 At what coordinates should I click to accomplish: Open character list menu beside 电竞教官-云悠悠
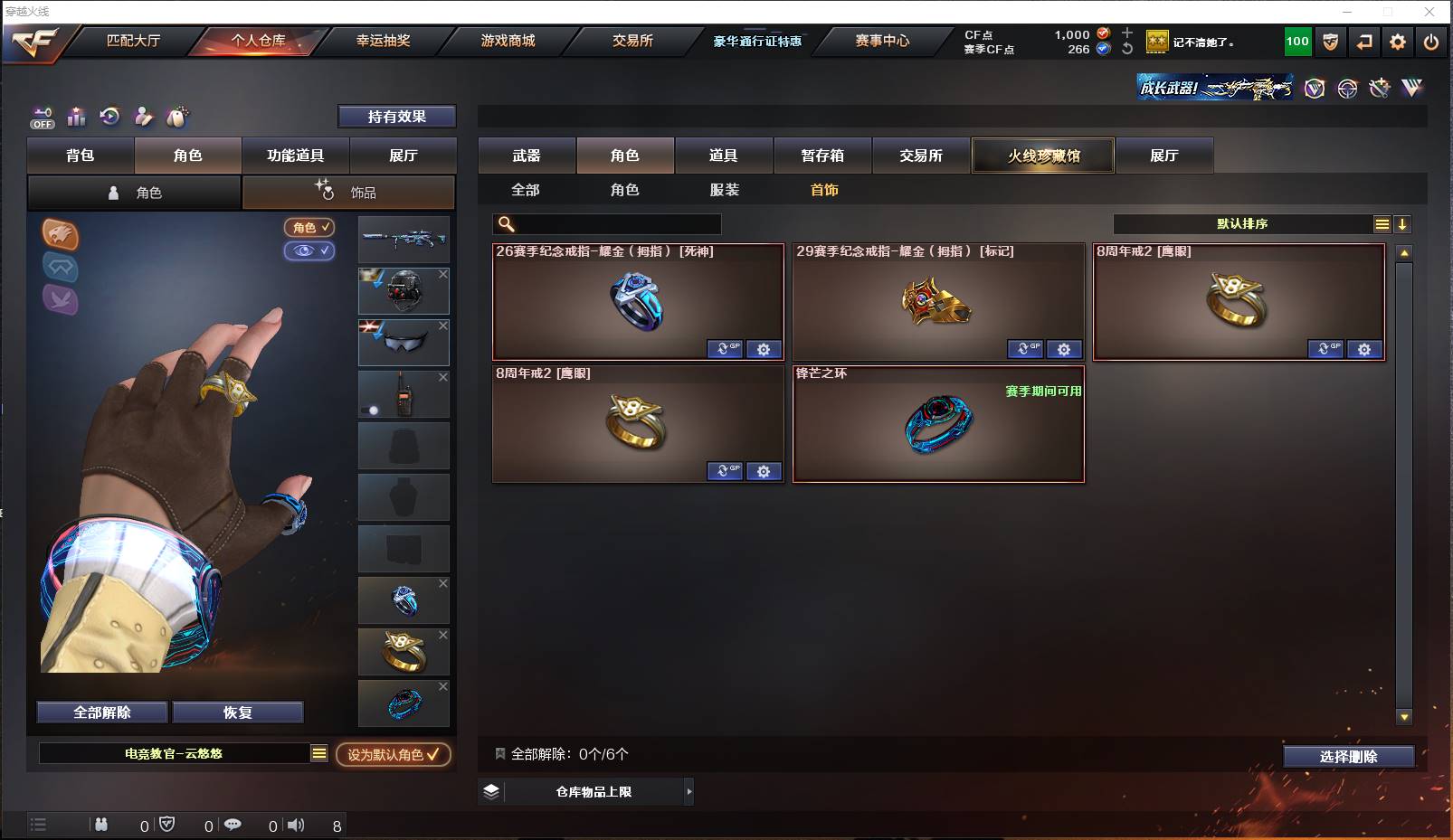tap(319, 753)
